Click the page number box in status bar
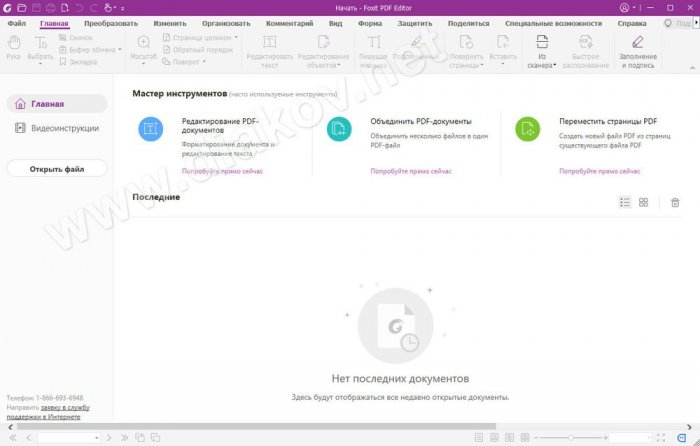Image resolution: width=700 pixels, height=446 pixels. 69,438
